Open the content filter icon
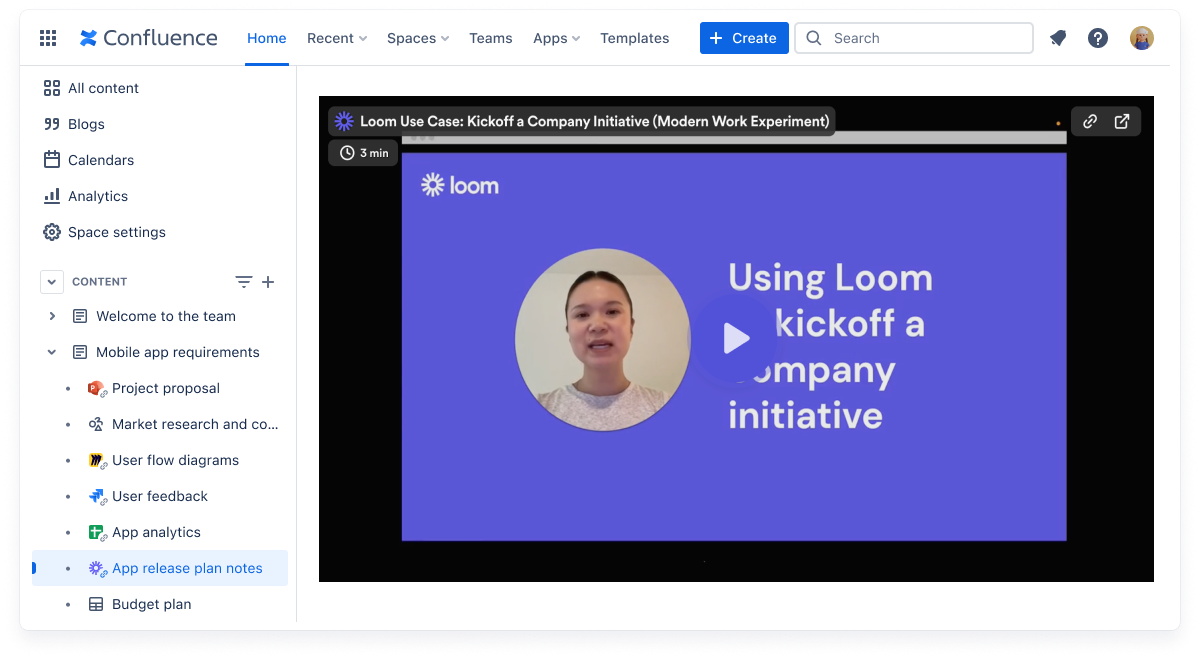1200x660 pixels. 243,282
